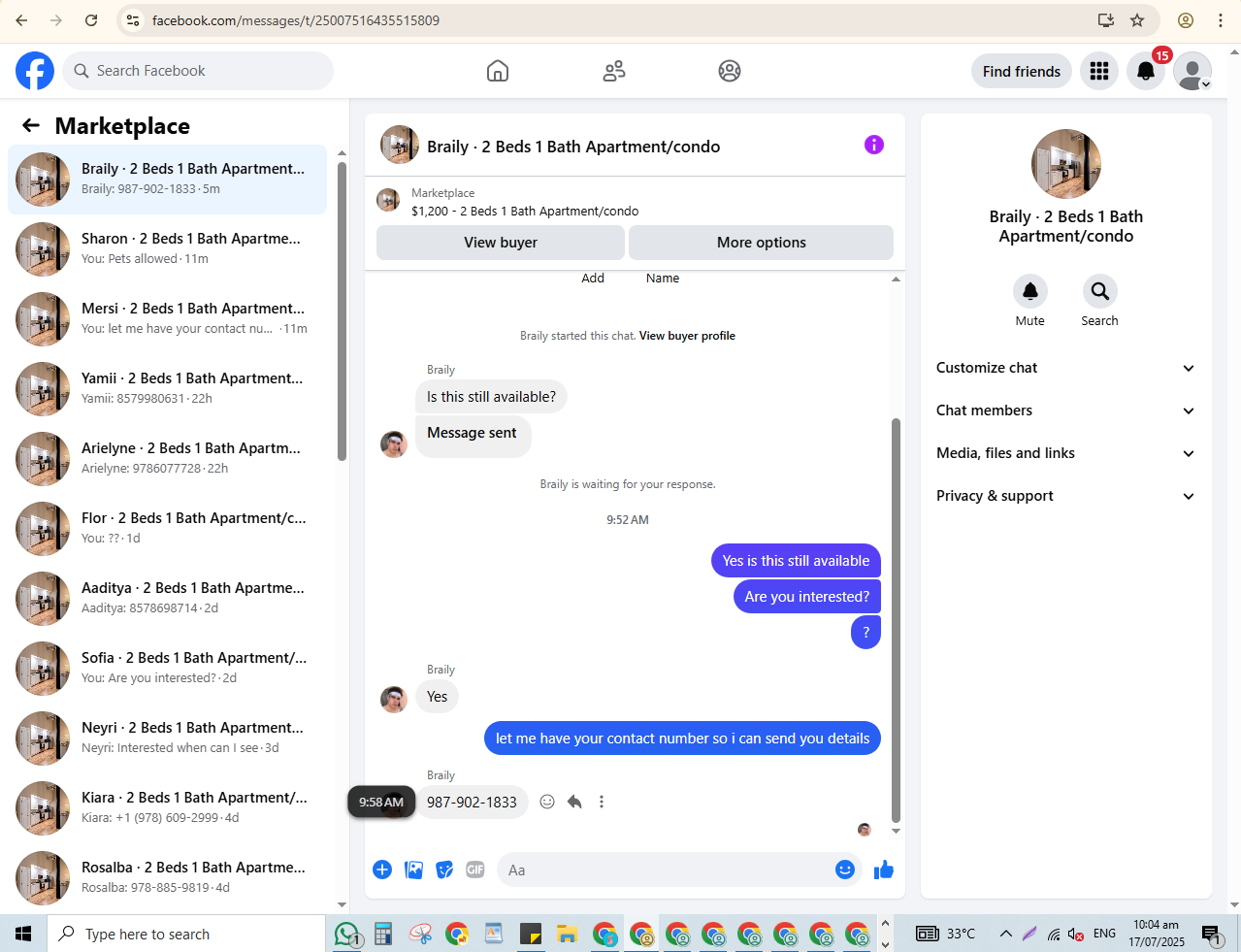1241x952 pixels.
Task: Open the Rosalba conversation
Action: 167,877
